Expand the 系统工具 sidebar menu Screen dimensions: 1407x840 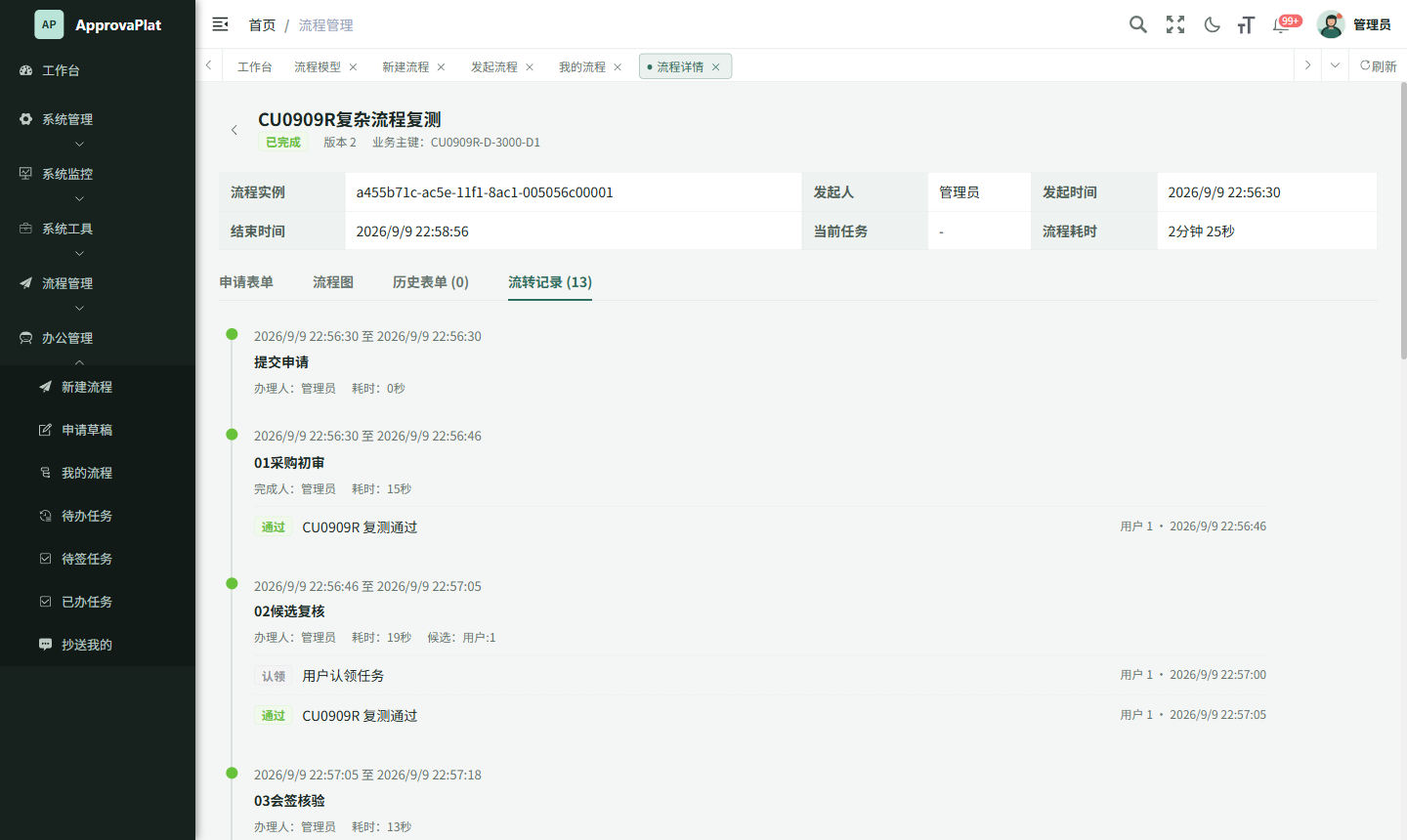click(98, 229)
